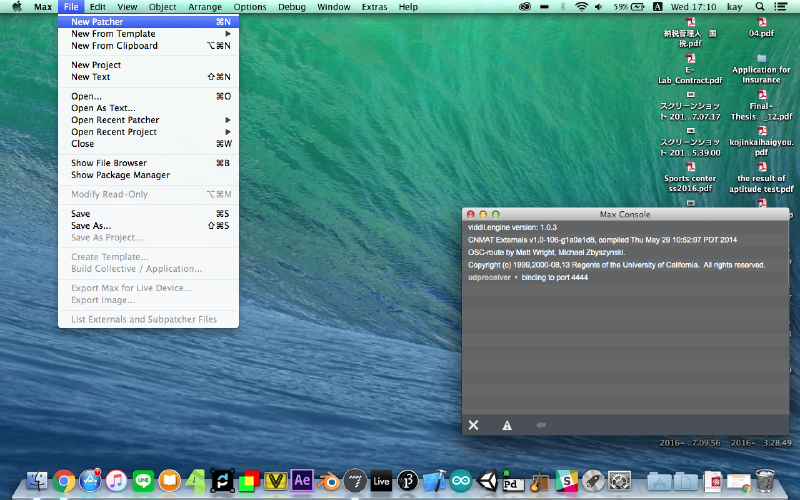Open iTunes from the dock
The height and width of the screenshot is (500, 800).
pos(116,481)
